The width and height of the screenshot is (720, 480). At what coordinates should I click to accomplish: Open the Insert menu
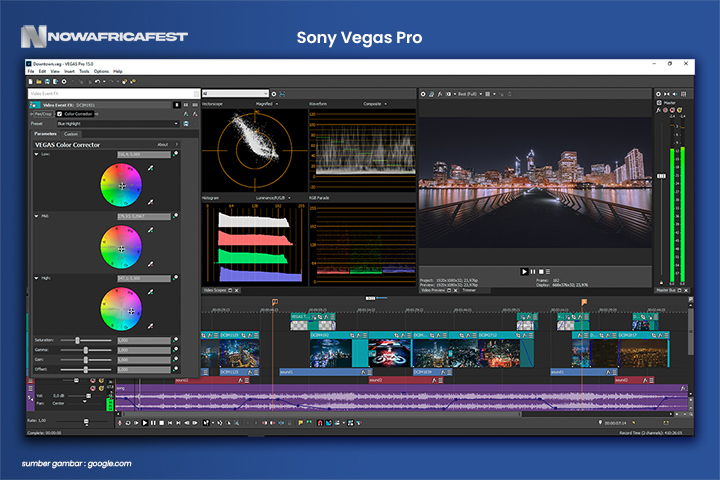[x=69, y=71]
